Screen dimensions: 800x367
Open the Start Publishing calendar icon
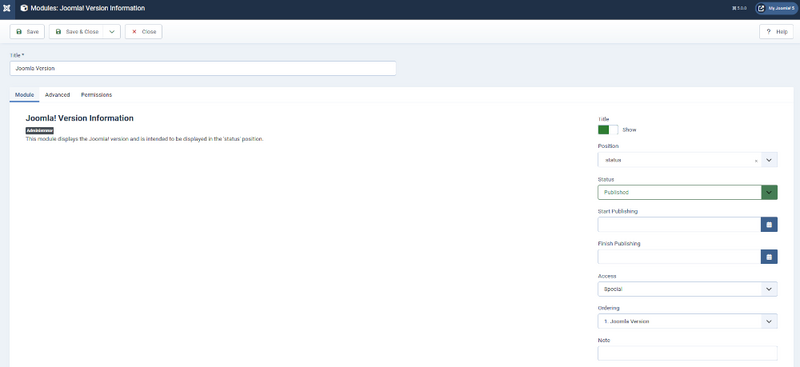point(769,225)
